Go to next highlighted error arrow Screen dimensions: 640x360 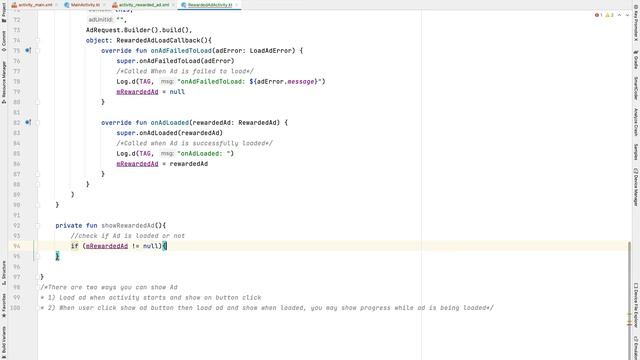click(627, 15)
